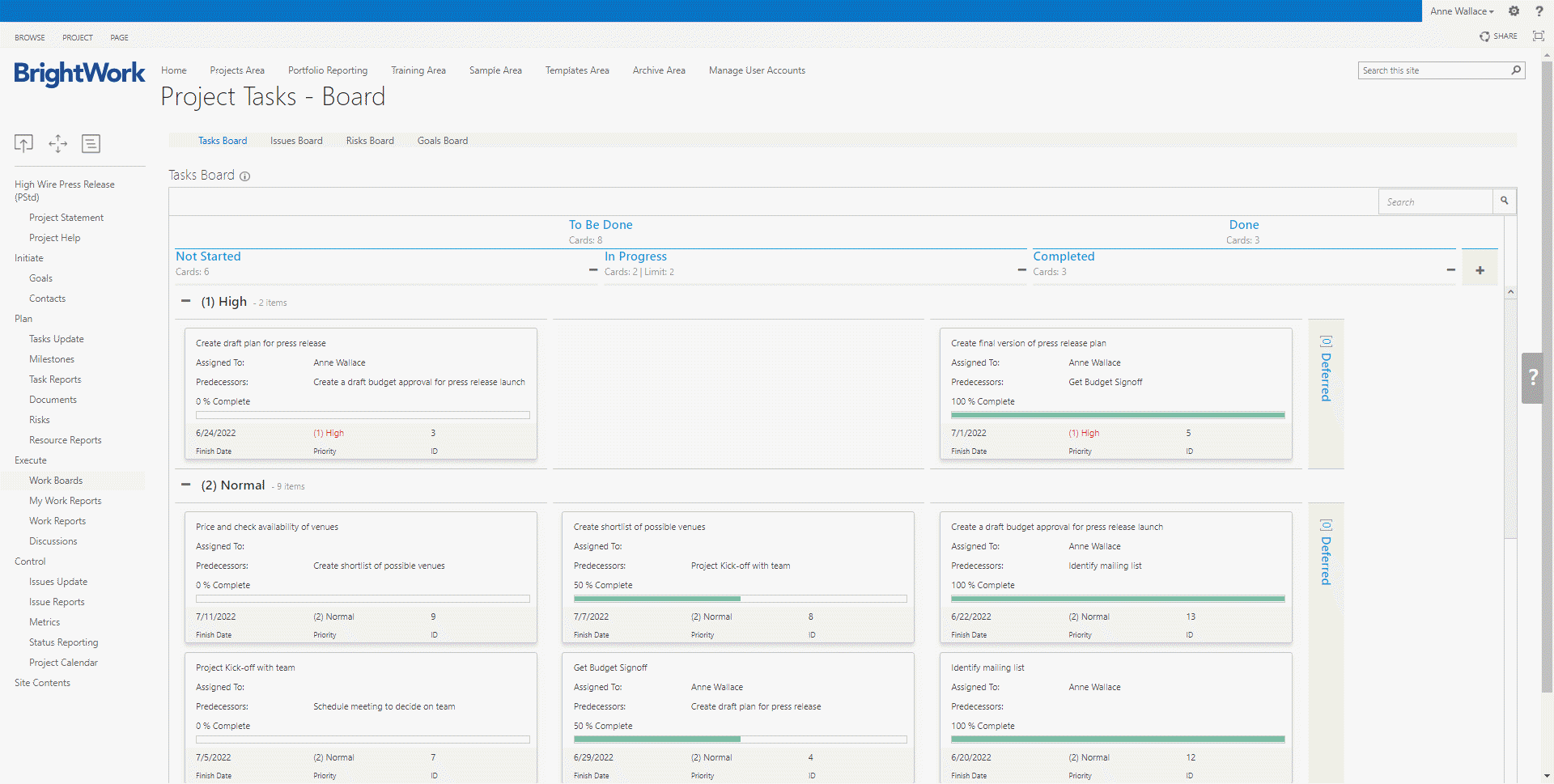The height and width of the screenshot is (784, 1554).
Task: Click the SHARE button
Action: (x=1498, y=36)
